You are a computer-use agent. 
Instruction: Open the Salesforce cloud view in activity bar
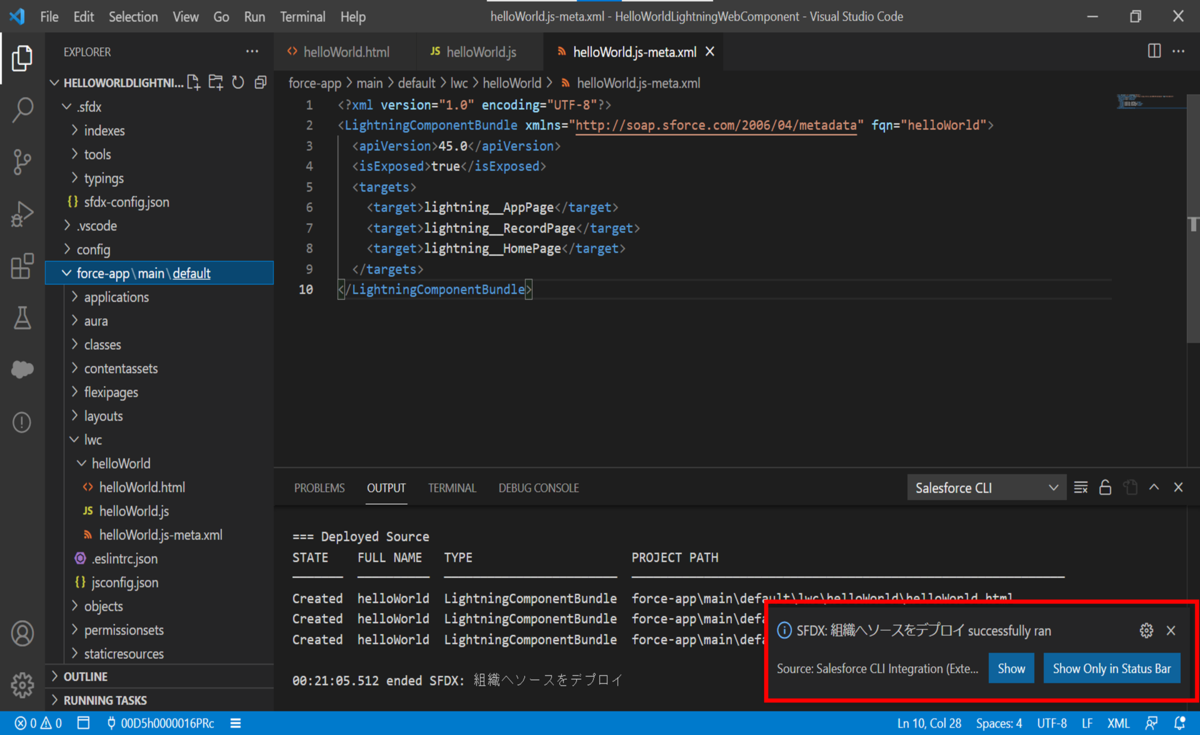point(22,370)
